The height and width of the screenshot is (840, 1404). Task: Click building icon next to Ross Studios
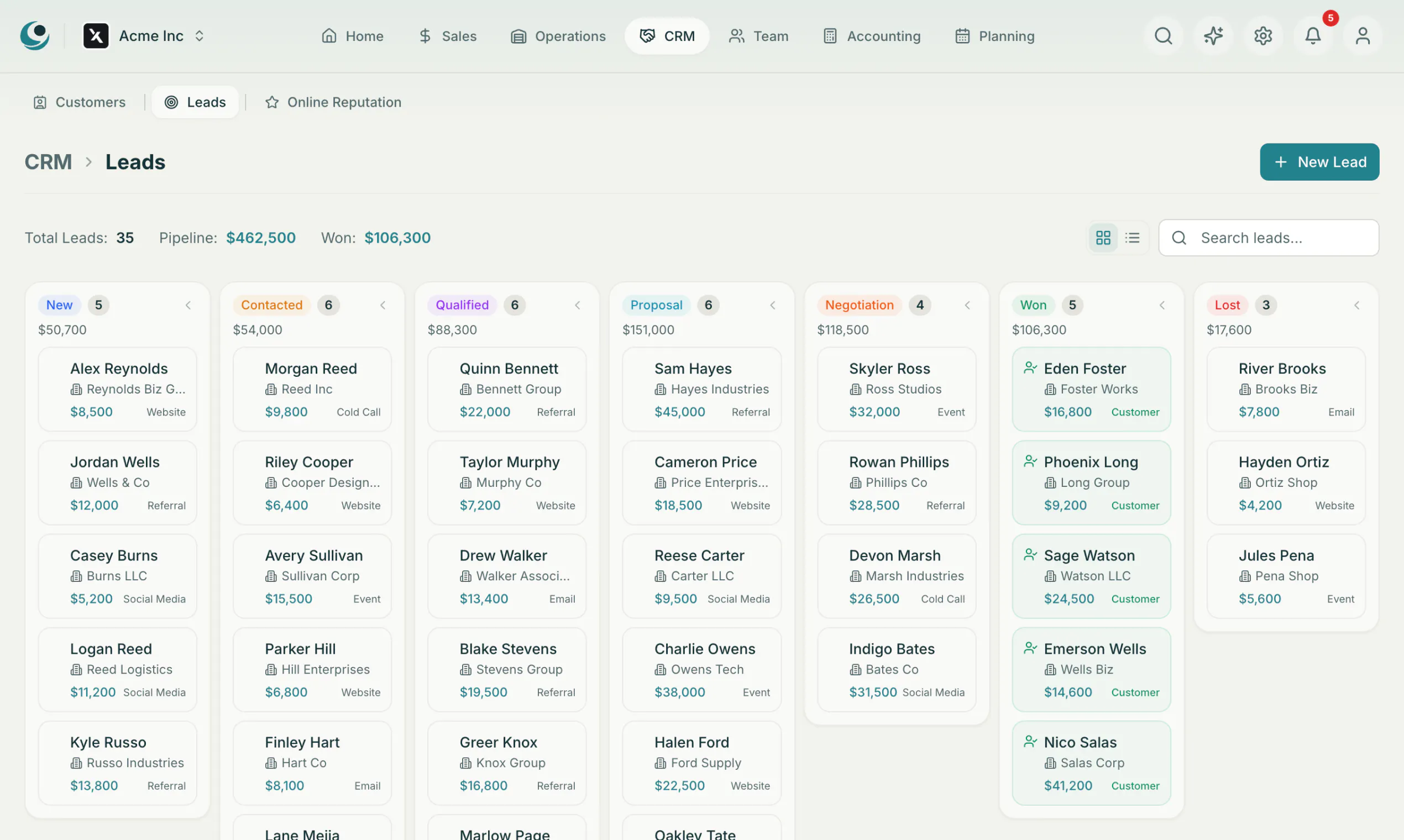[x=856, y=390]
